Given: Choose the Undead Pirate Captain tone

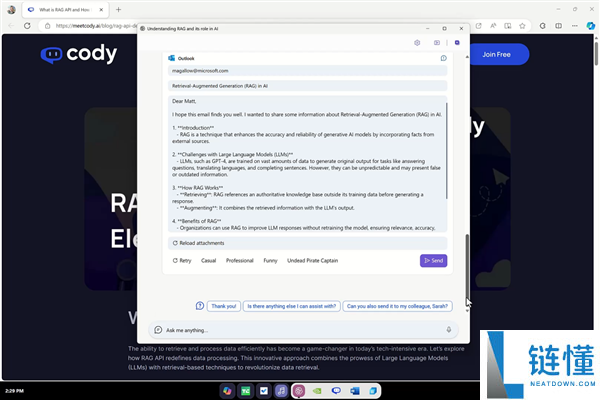Looking at the screenshot, I should pos(313,261).
